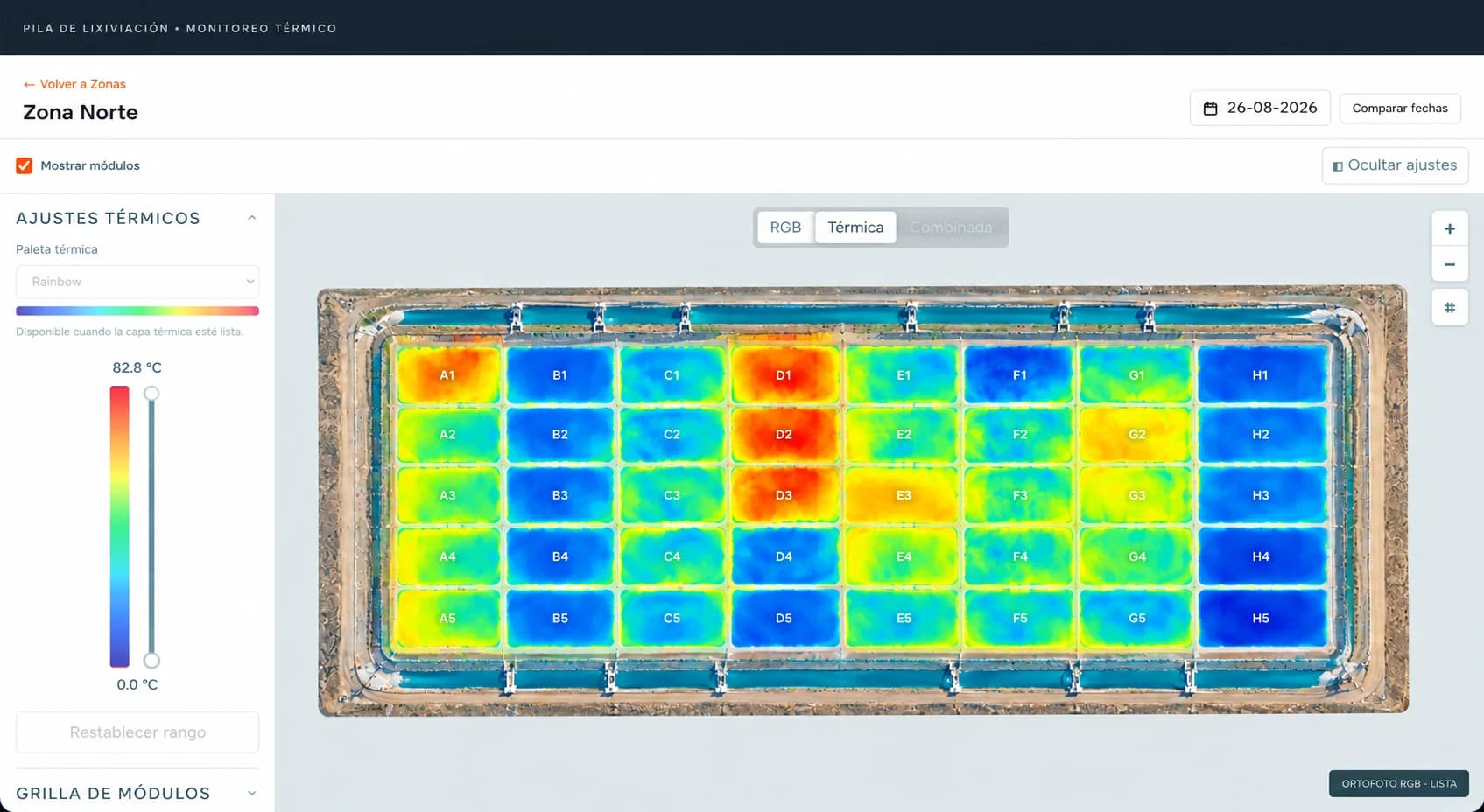The height and width of the screenshot is (812, 1484).
Task: Expand the Grilla de Módulos section
Action: 251,794
